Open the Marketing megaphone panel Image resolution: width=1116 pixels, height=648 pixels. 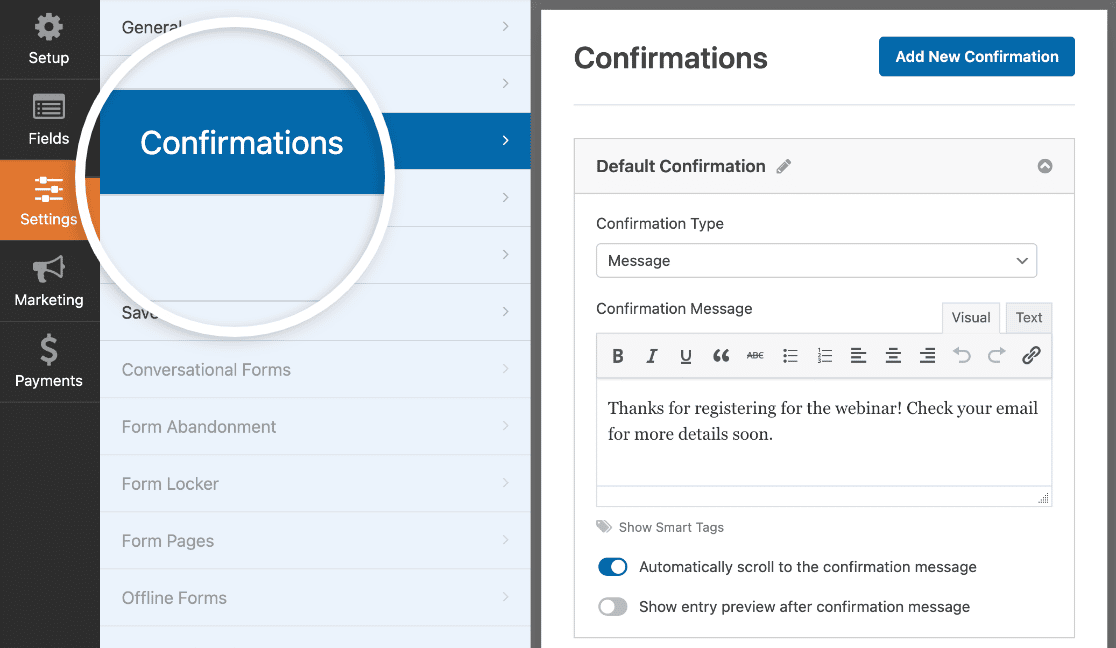click(x=48, y=281)
